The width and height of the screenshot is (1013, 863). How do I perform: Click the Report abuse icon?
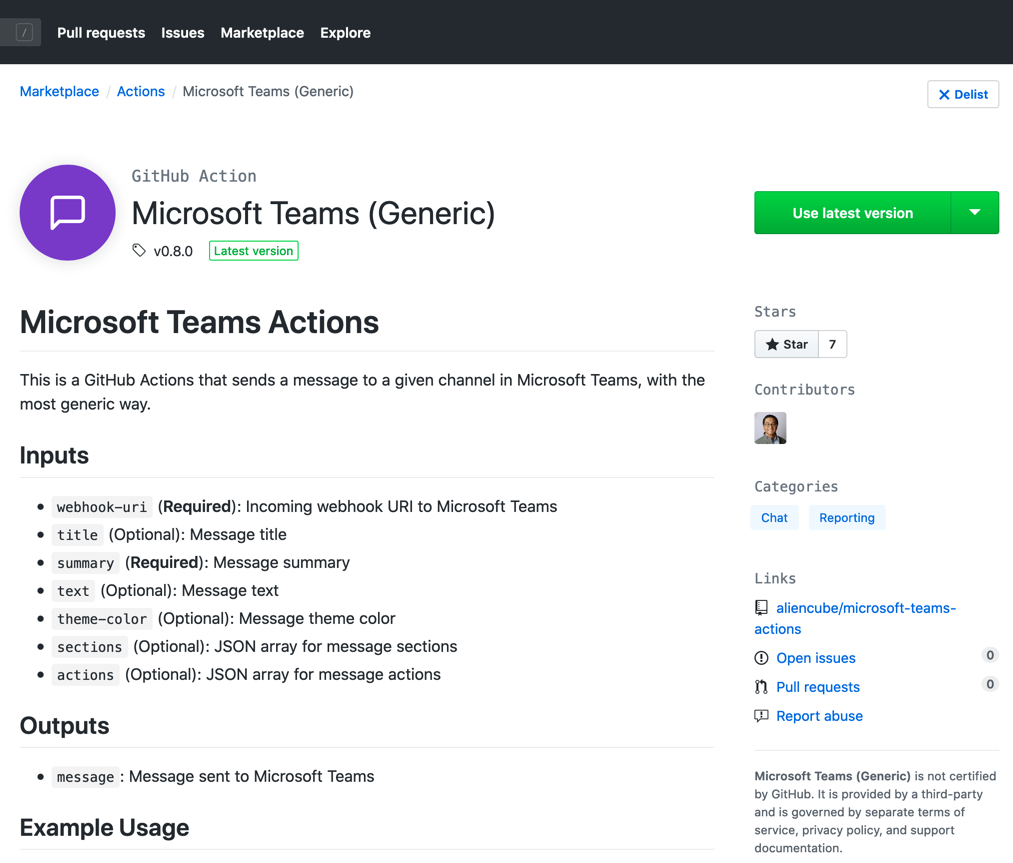(x=762, y=716)
